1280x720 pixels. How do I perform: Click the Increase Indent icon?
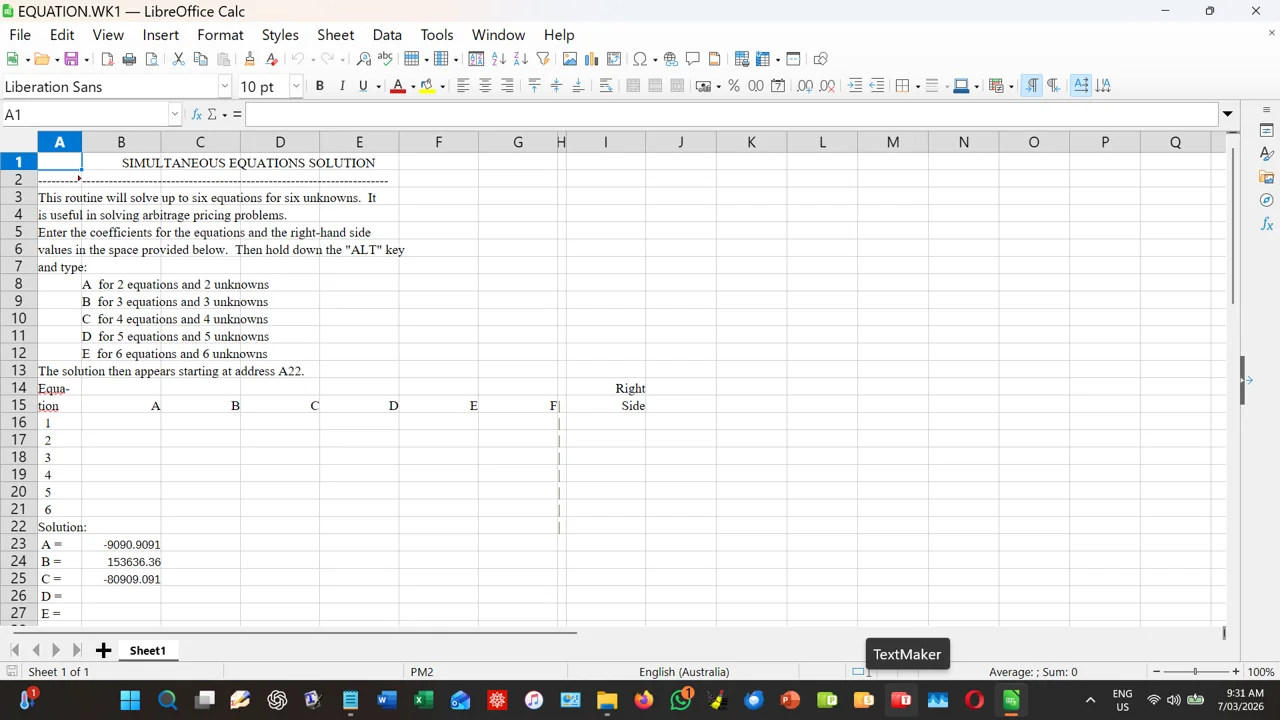coord(855,86)
